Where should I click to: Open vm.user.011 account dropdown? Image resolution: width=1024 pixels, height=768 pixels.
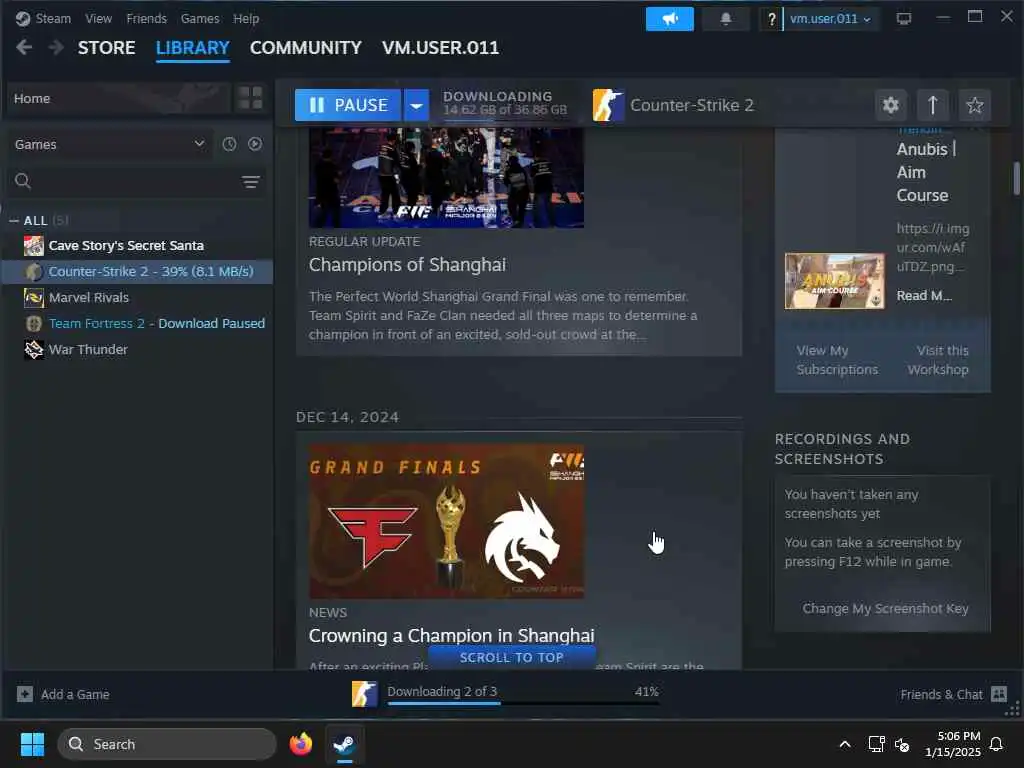[831, 19]
